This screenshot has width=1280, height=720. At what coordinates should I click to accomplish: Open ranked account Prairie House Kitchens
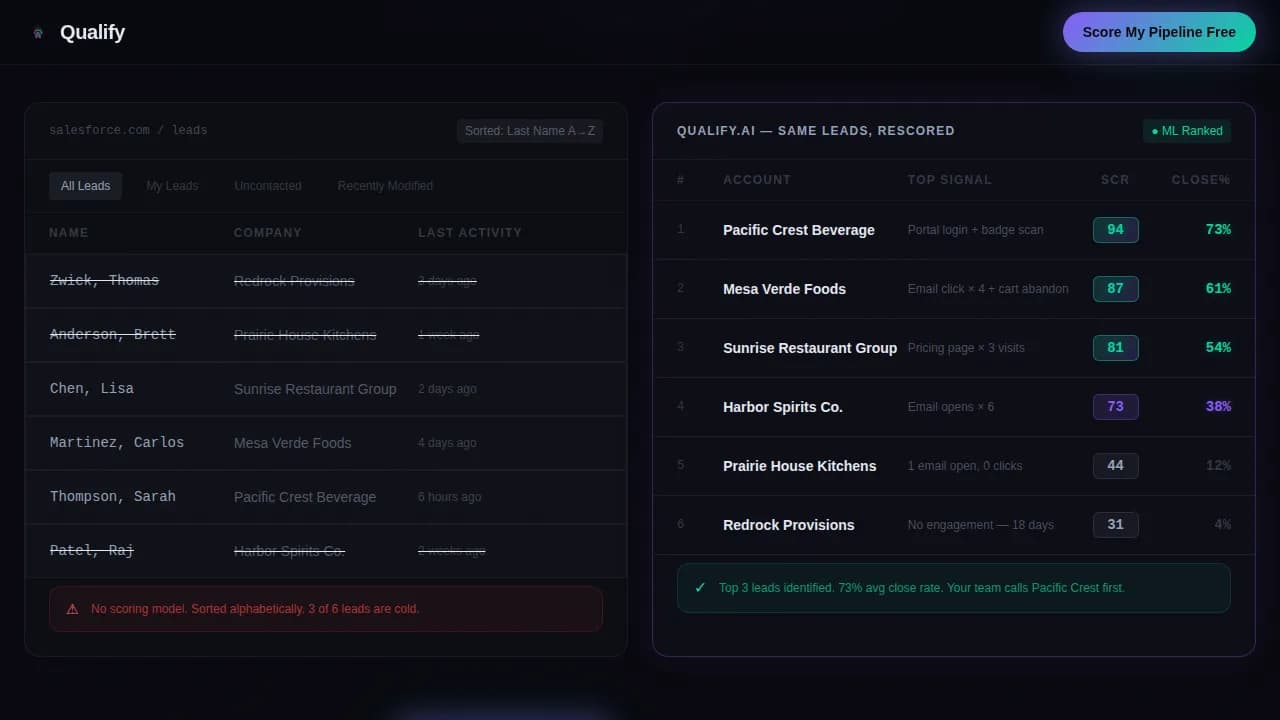[x=800, y=466]
